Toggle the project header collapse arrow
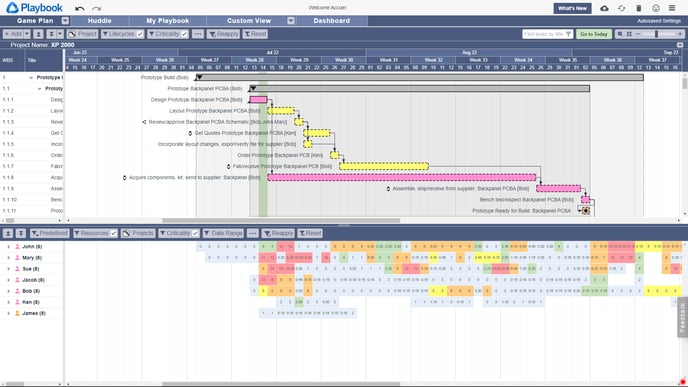 click(680, 45)
